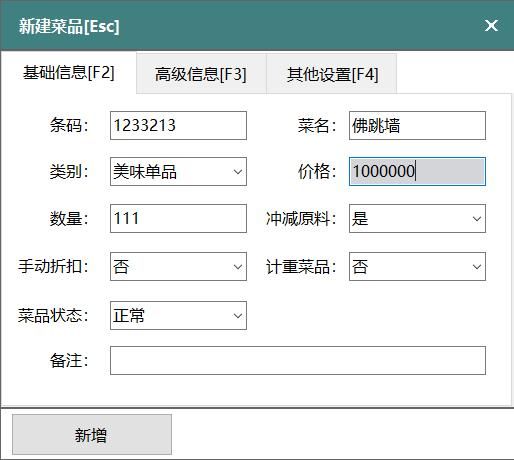
Task: Click the 菜品状态: label
Action: tap(53, 315)
